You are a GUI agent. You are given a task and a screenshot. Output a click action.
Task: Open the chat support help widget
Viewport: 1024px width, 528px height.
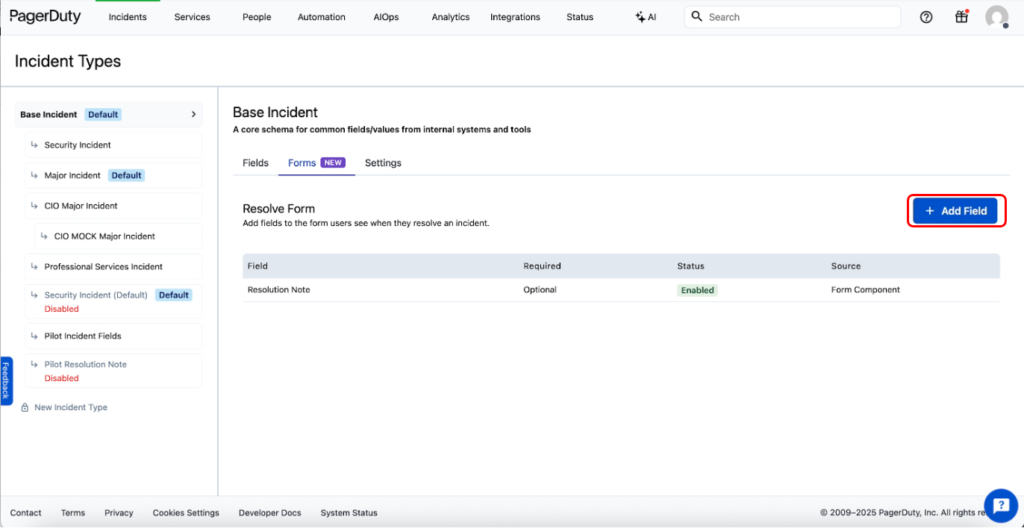pyautogui.click(x=1000, y=505)
